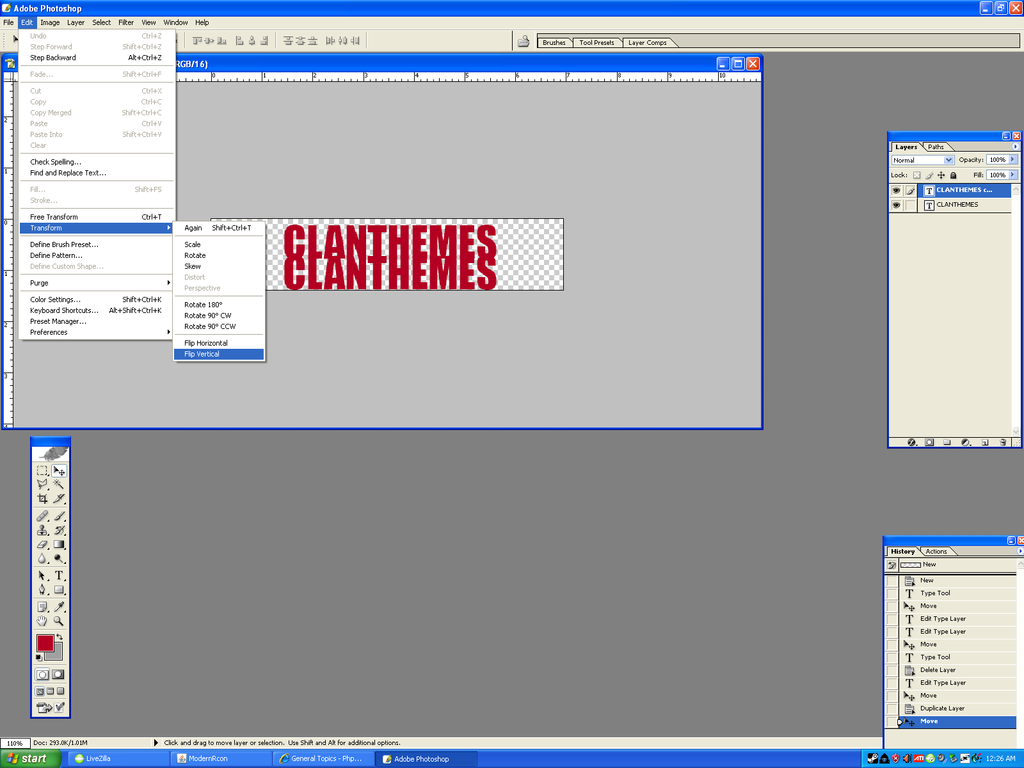
Task: Choose Flip Horizontal from Transform submenu
Action: click(219, 343)
